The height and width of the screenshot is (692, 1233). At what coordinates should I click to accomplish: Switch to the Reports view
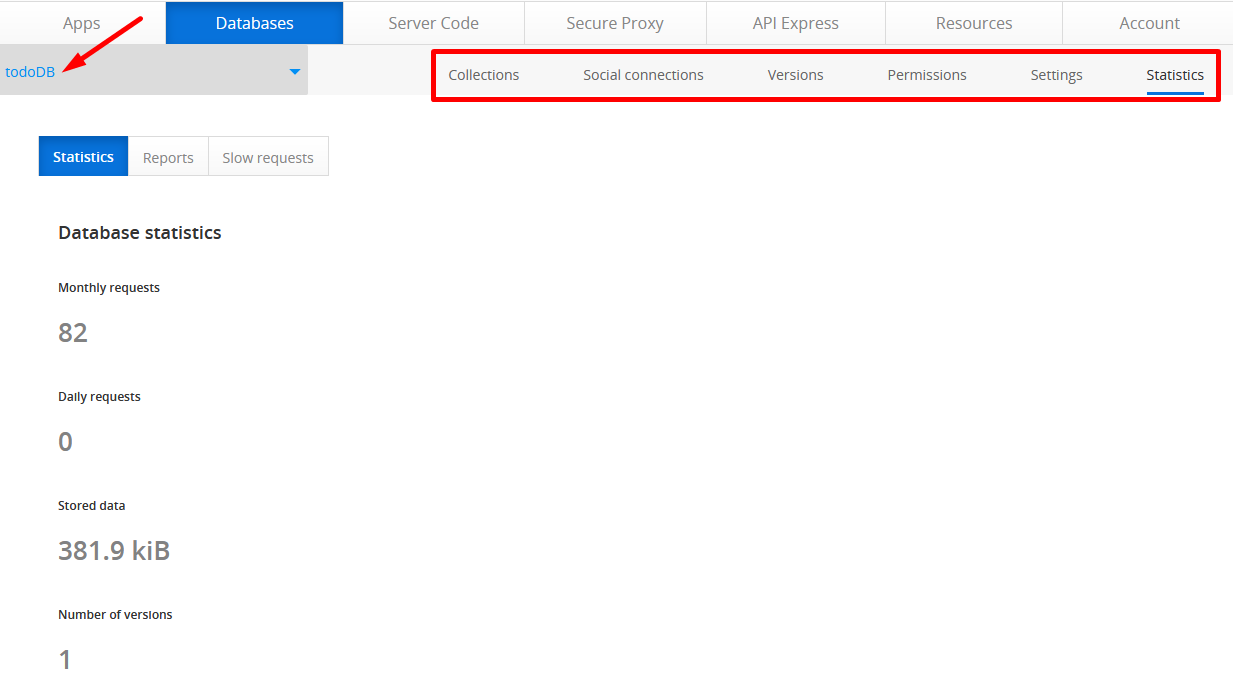(x=168, y=157)
